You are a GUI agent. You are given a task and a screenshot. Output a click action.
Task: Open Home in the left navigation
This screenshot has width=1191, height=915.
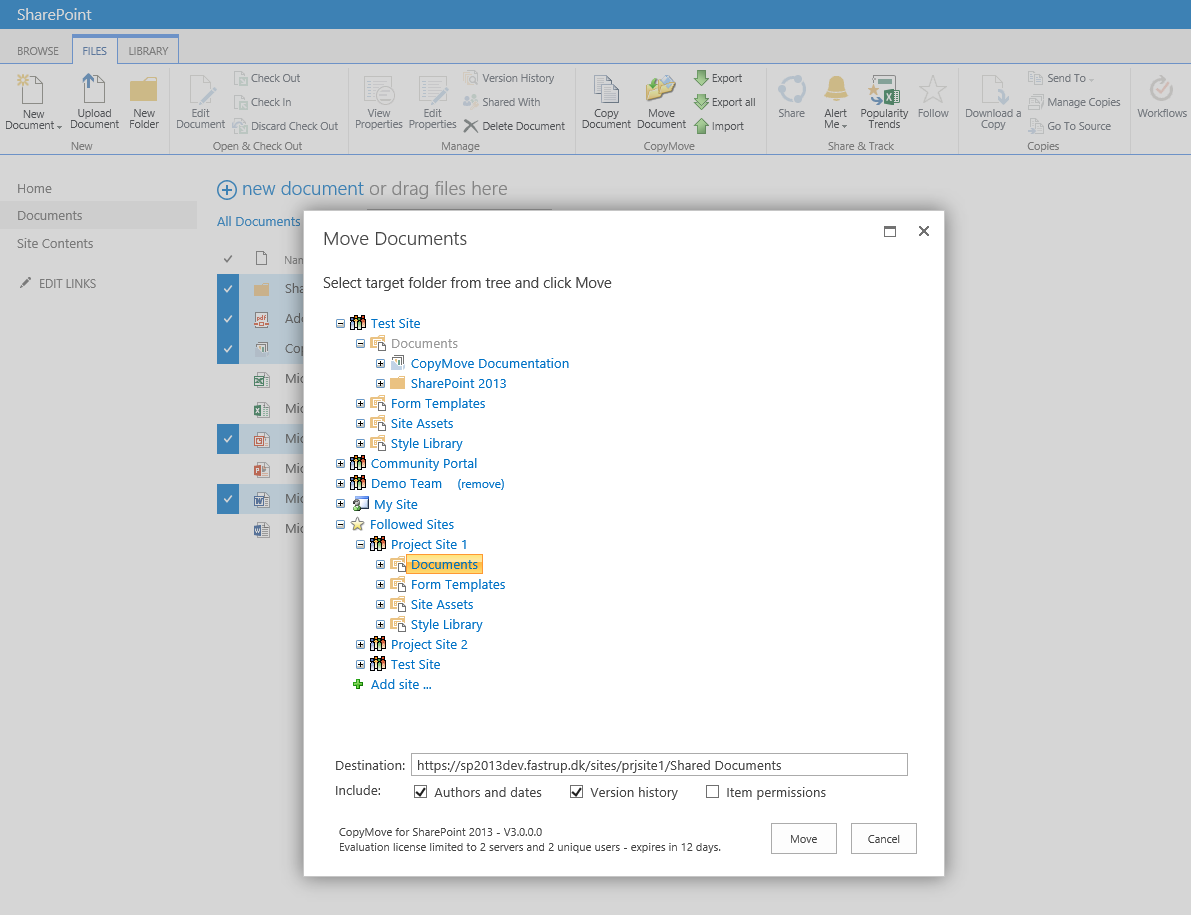[34, 188]
